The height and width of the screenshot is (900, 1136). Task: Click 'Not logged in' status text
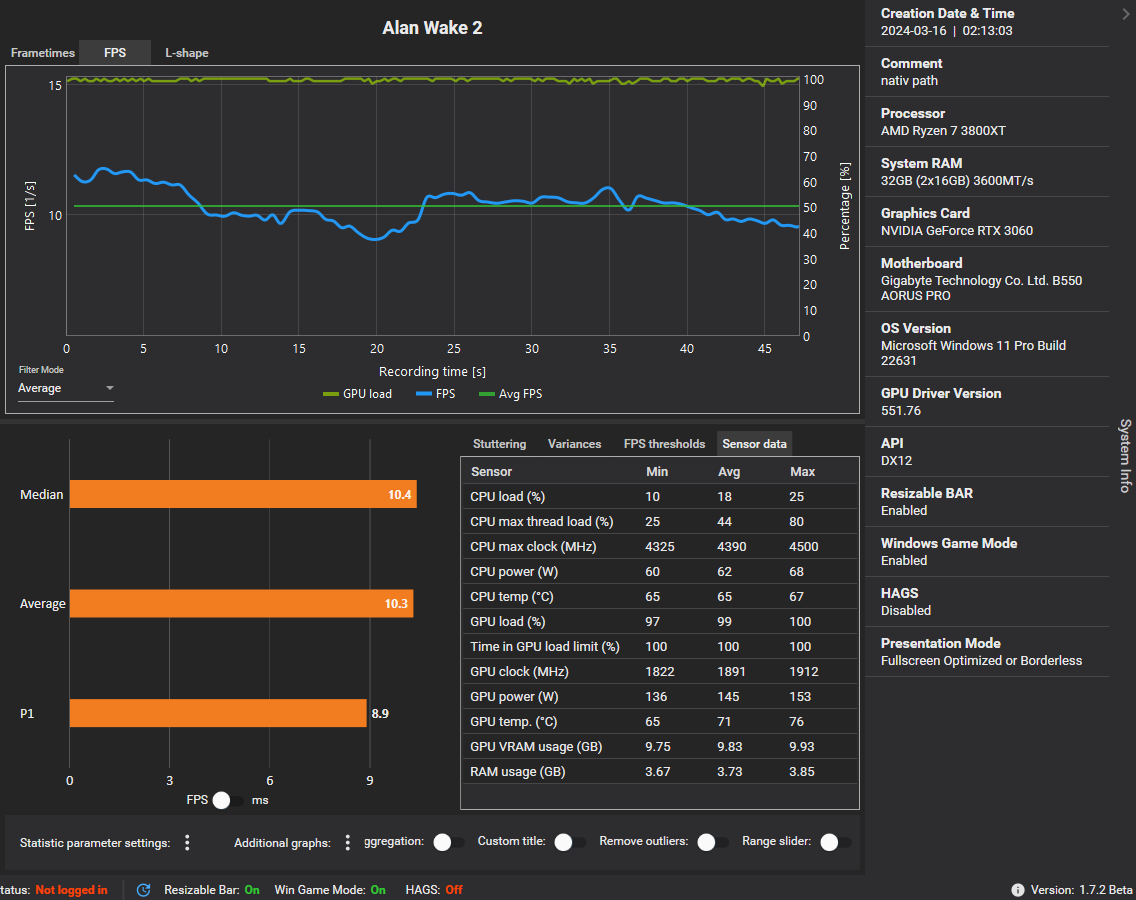(x=71, y=890)
